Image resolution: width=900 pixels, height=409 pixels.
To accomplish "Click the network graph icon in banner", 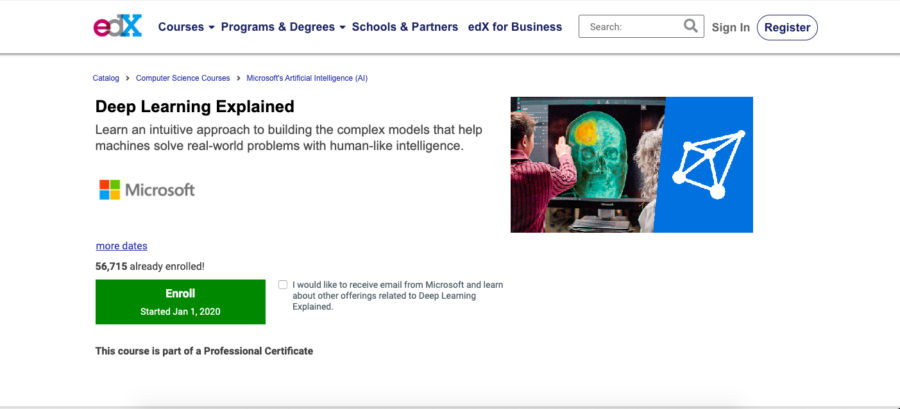I will pyautogui.click(x=708, y=165).
